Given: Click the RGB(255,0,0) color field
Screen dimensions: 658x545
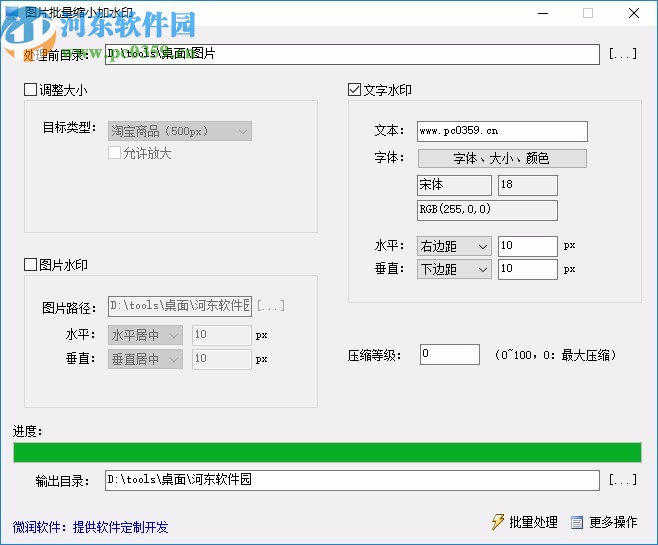Looking at the screenshot, I should (x=487, y=210).
